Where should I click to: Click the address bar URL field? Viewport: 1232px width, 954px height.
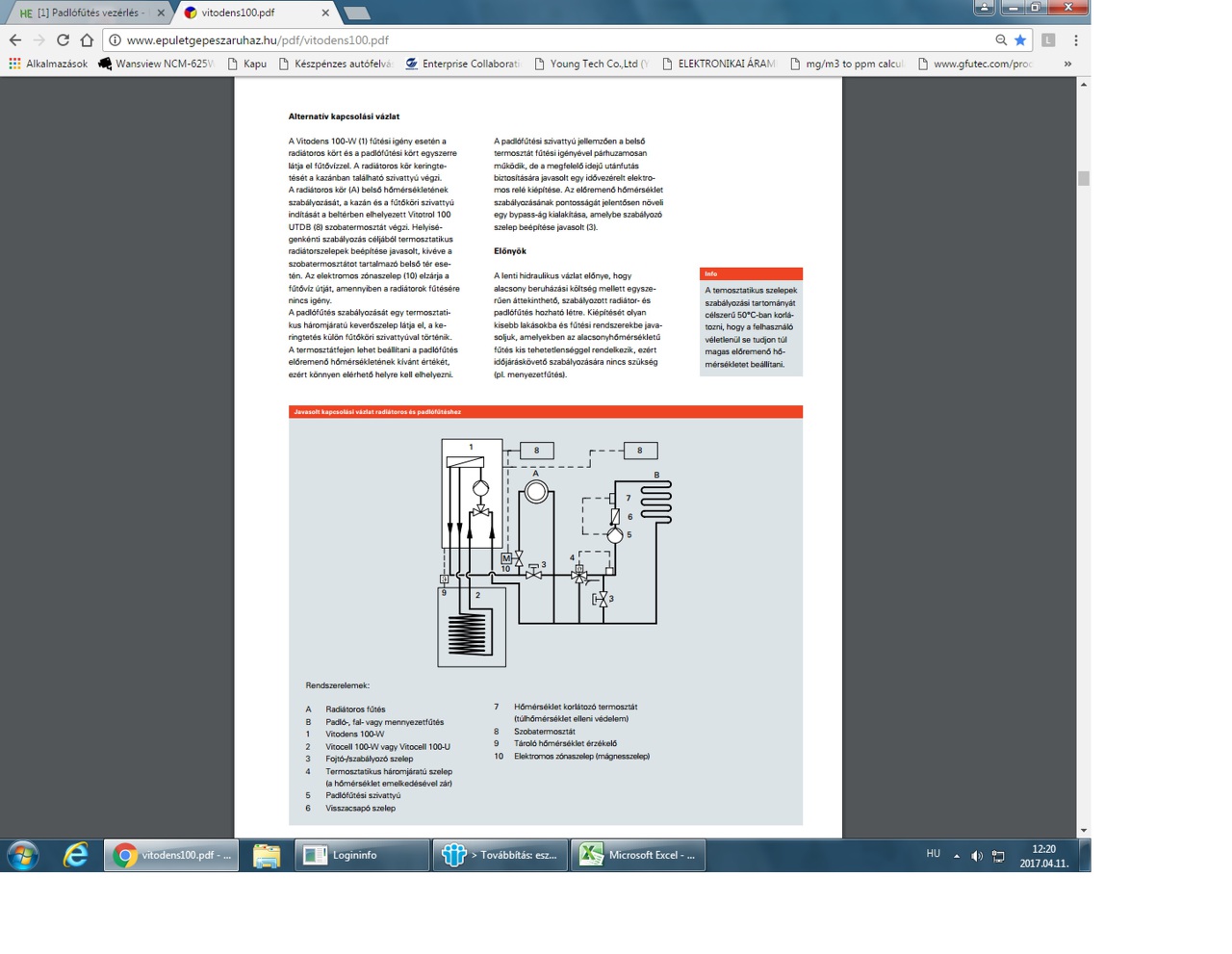pos(558,40)
